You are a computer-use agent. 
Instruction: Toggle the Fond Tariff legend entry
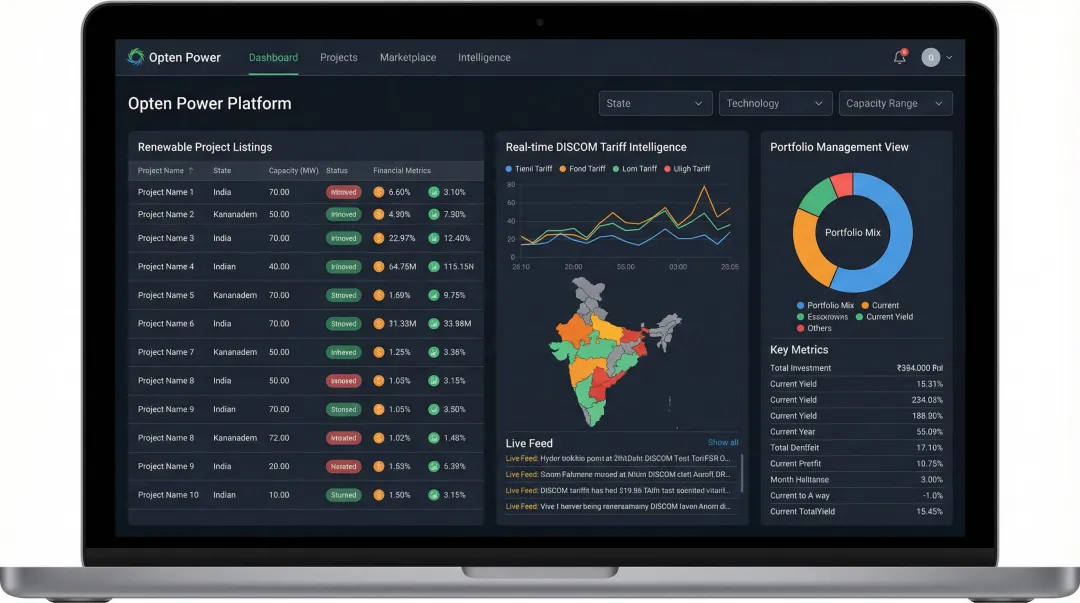(561, 168)
